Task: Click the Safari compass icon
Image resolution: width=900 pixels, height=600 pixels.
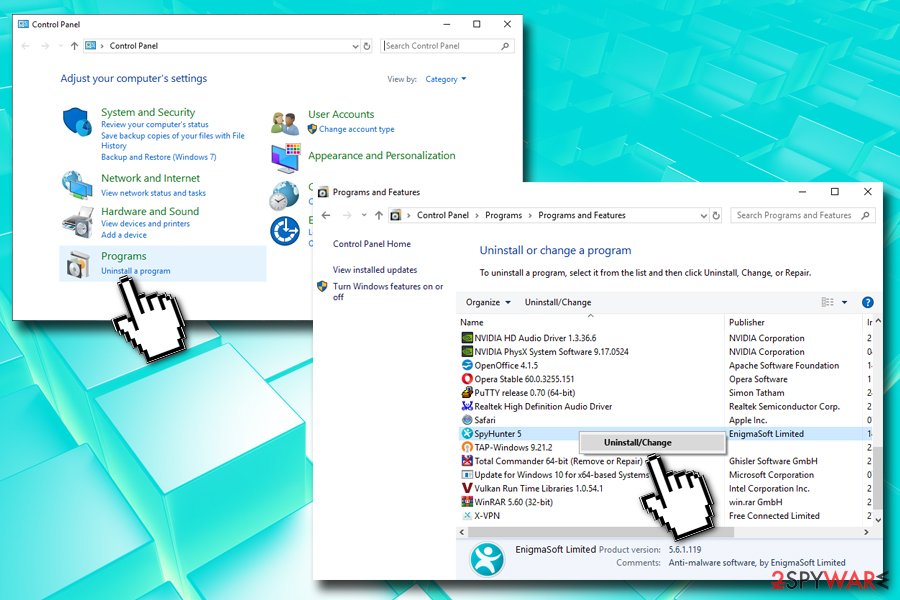Action: pos(467,420)
